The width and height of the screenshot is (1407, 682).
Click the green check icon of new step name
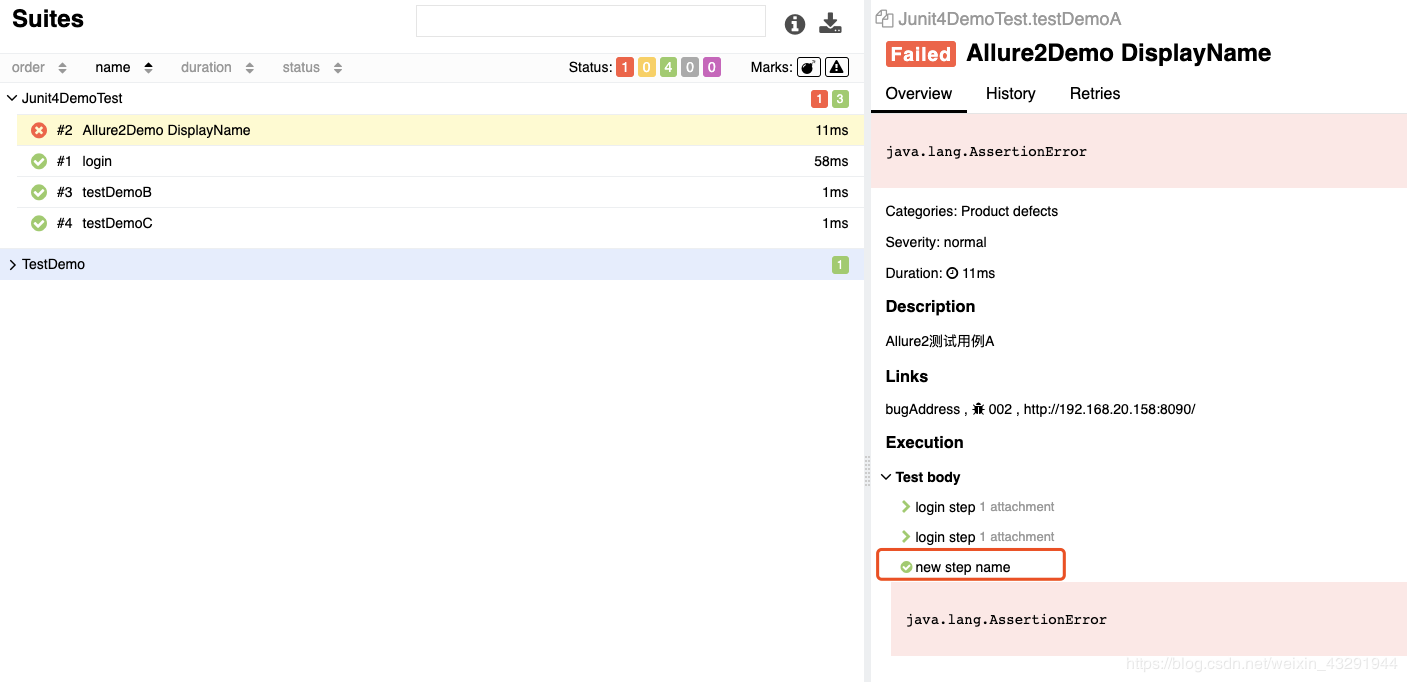coord(906,567)
